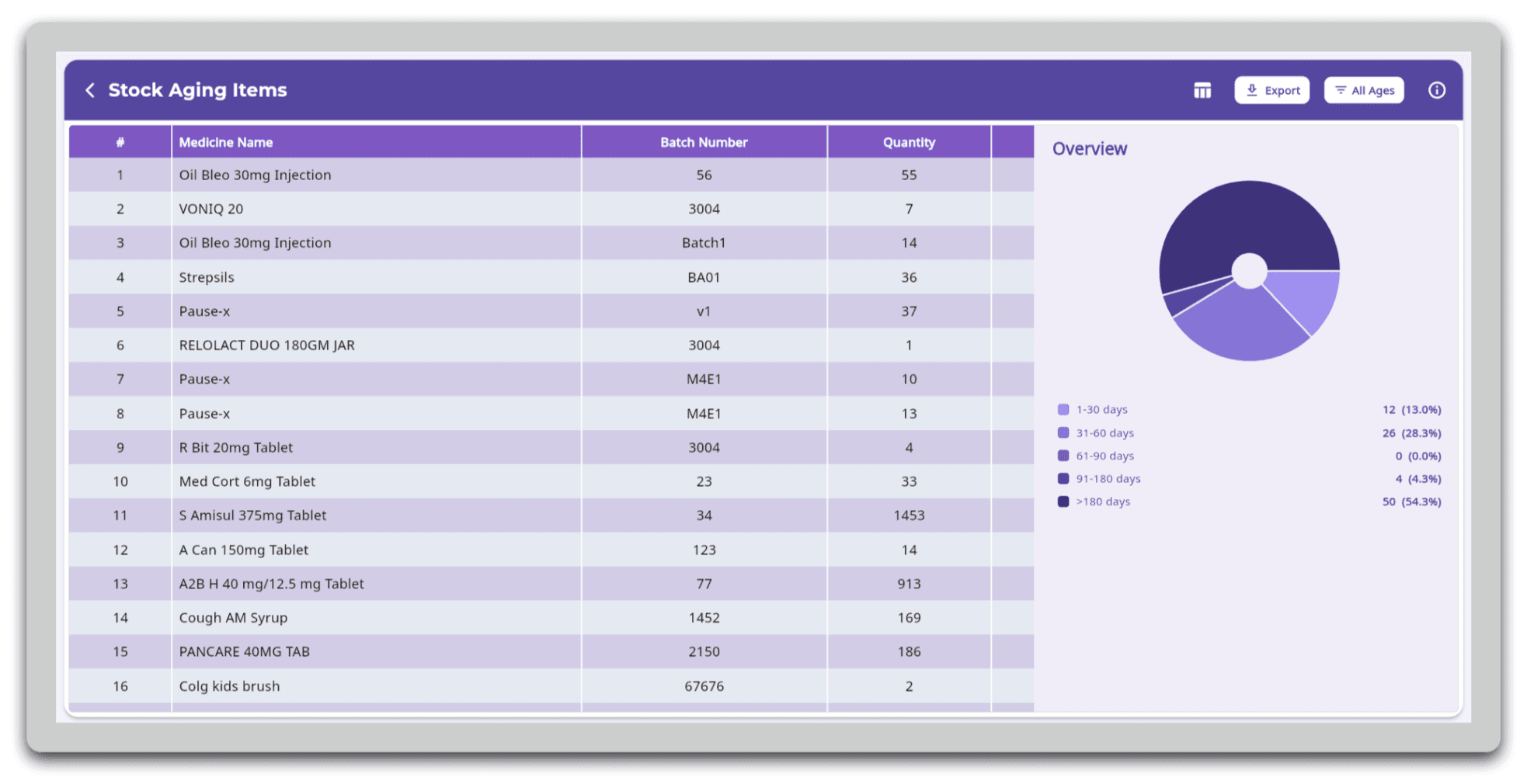This screenshot has width=1527, height=784.
Task: Select the 31-60 days legend swatch
Action: coord(1063,432)
